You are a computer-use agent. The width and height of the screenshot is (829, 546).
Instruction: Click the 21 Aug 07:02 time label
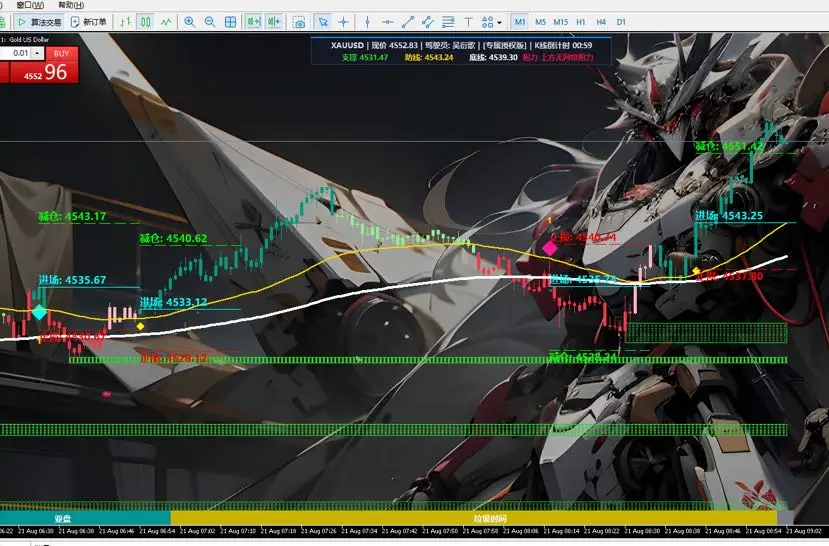click(x=197, y=531)
